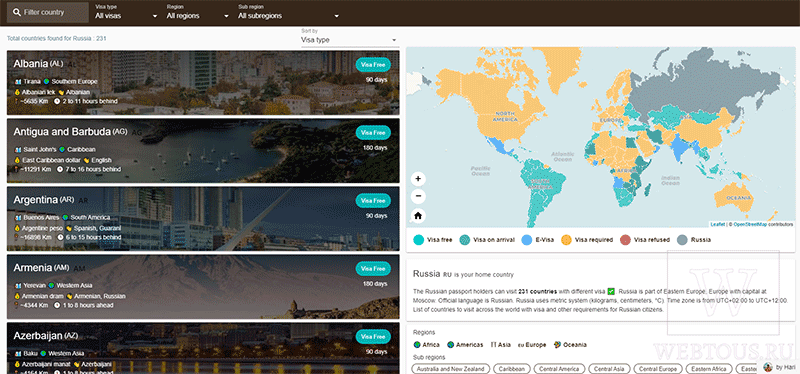Click the green checkmark icon in the Russia description

pyautogui.click(x=611, y=291)
